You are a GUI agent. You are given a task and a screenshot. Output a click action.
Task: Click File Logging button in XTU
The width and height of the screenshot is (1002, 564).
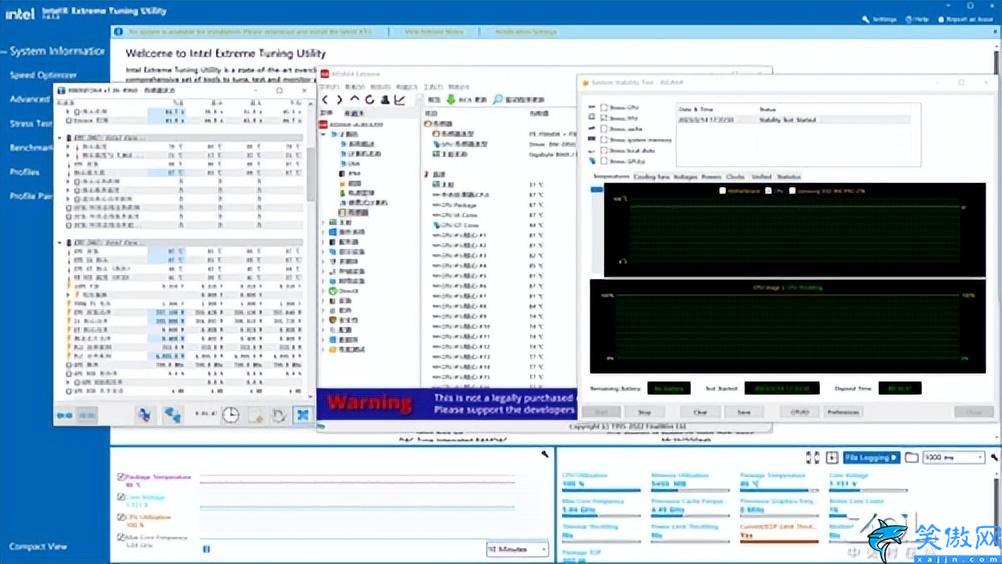click(x=872, y=457)
